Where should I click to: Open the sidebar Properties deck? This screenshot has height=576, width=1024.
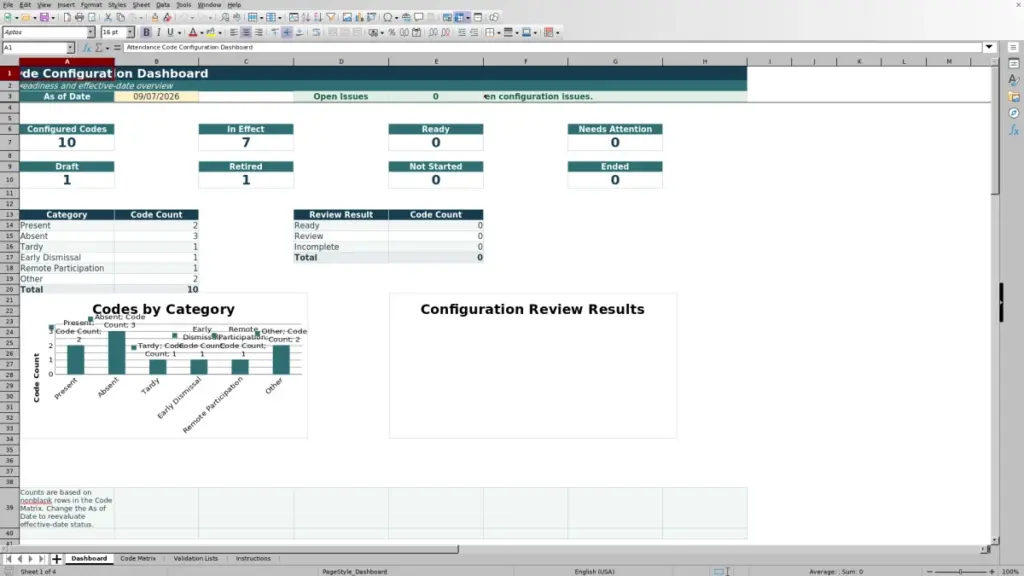[1014, 63]
